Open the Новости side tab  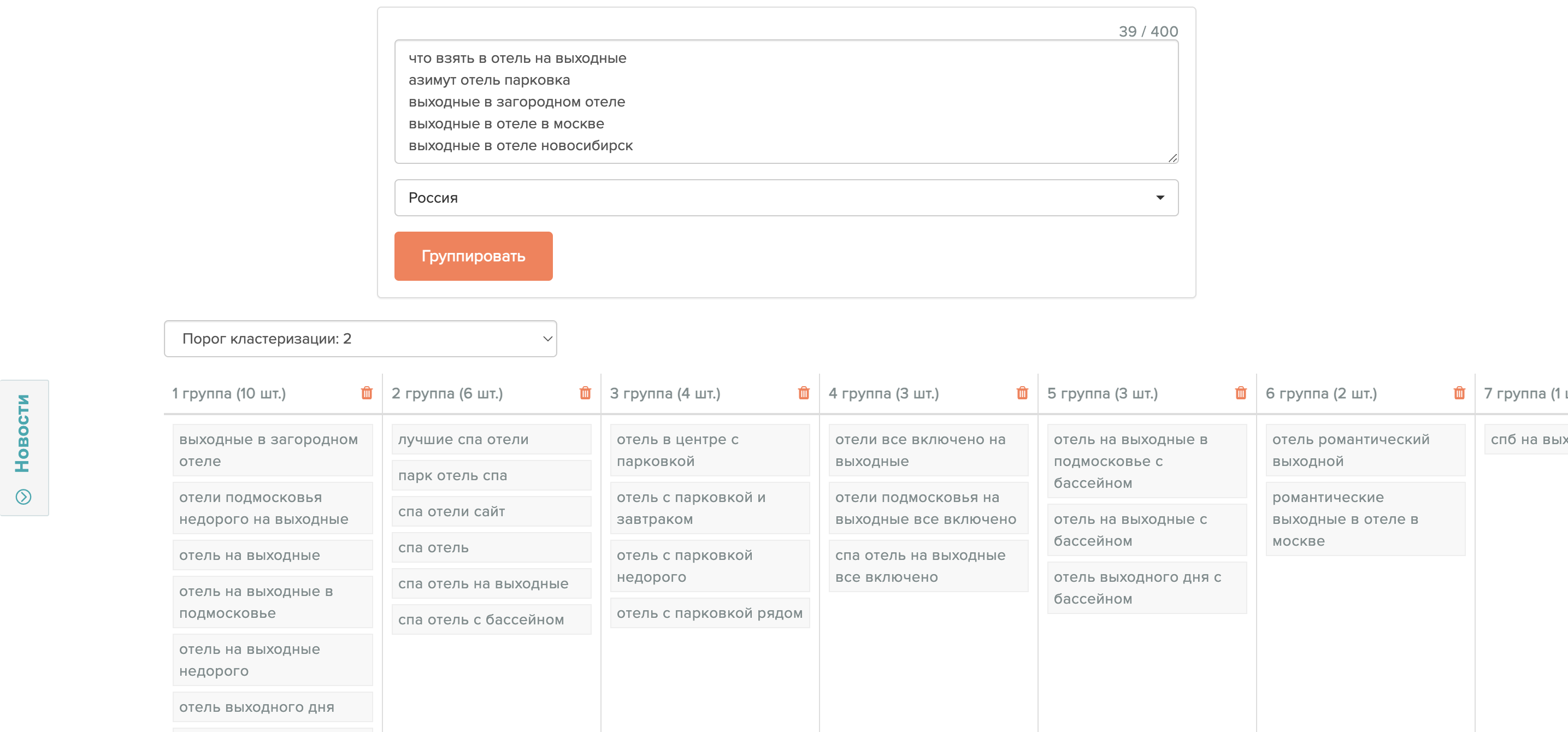coord(23,433)
